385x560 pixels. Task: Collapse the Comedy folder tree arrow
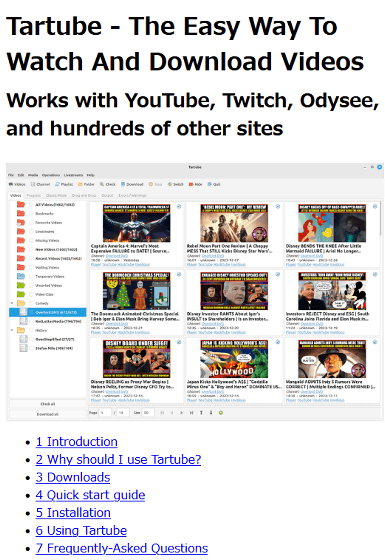pyautogui.click(x=12, y=303)
